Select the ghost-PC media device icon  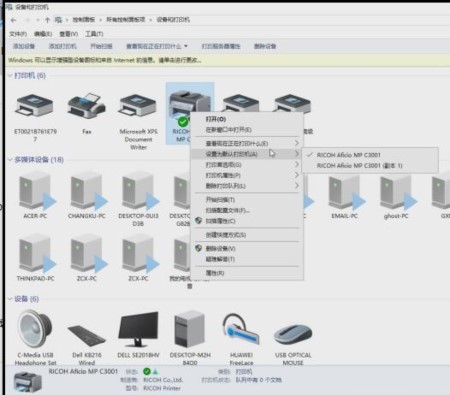(x=396, y=193)
